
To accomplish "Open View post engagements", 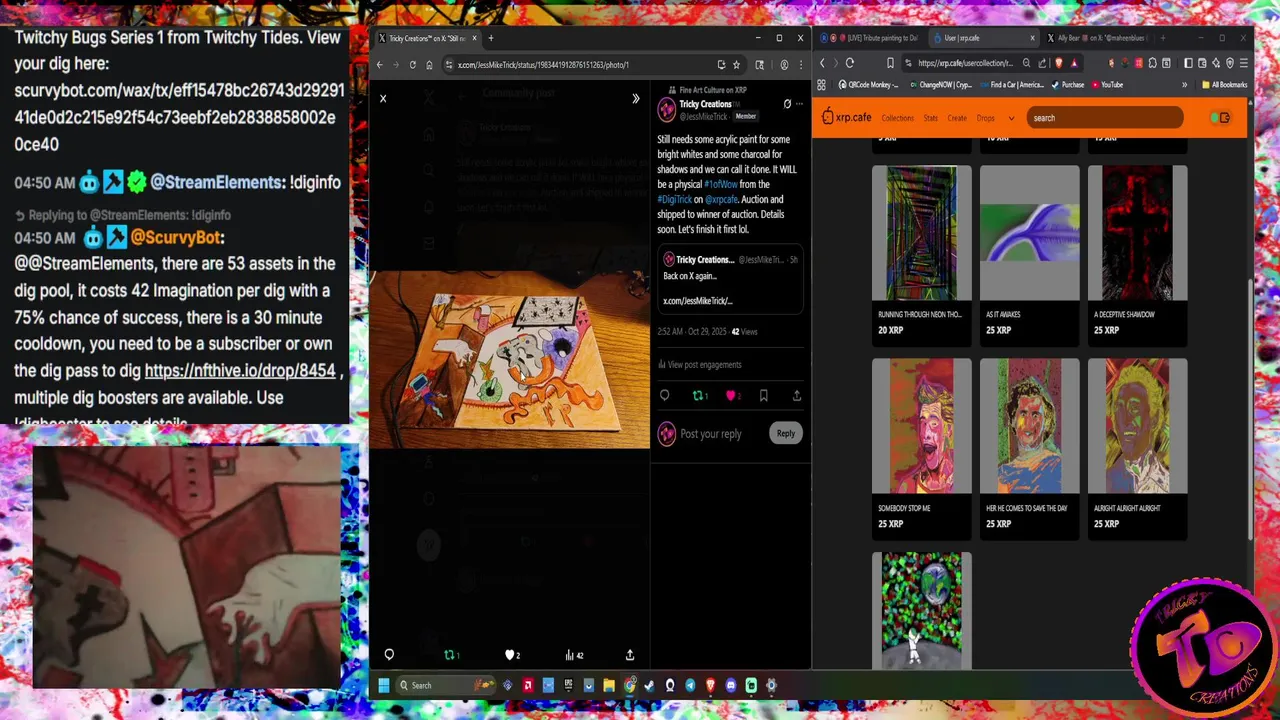I will pyautogui.click(x=699, y=365).
